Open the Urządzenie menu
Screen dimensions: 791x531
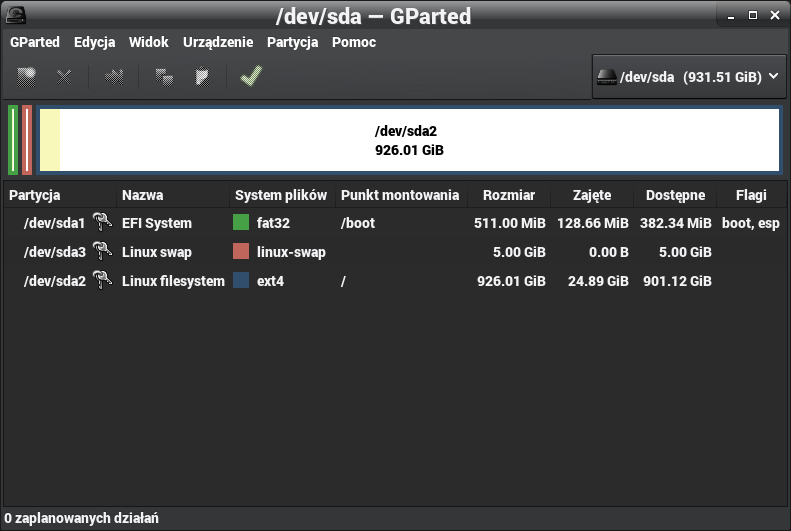coord(218,42)
